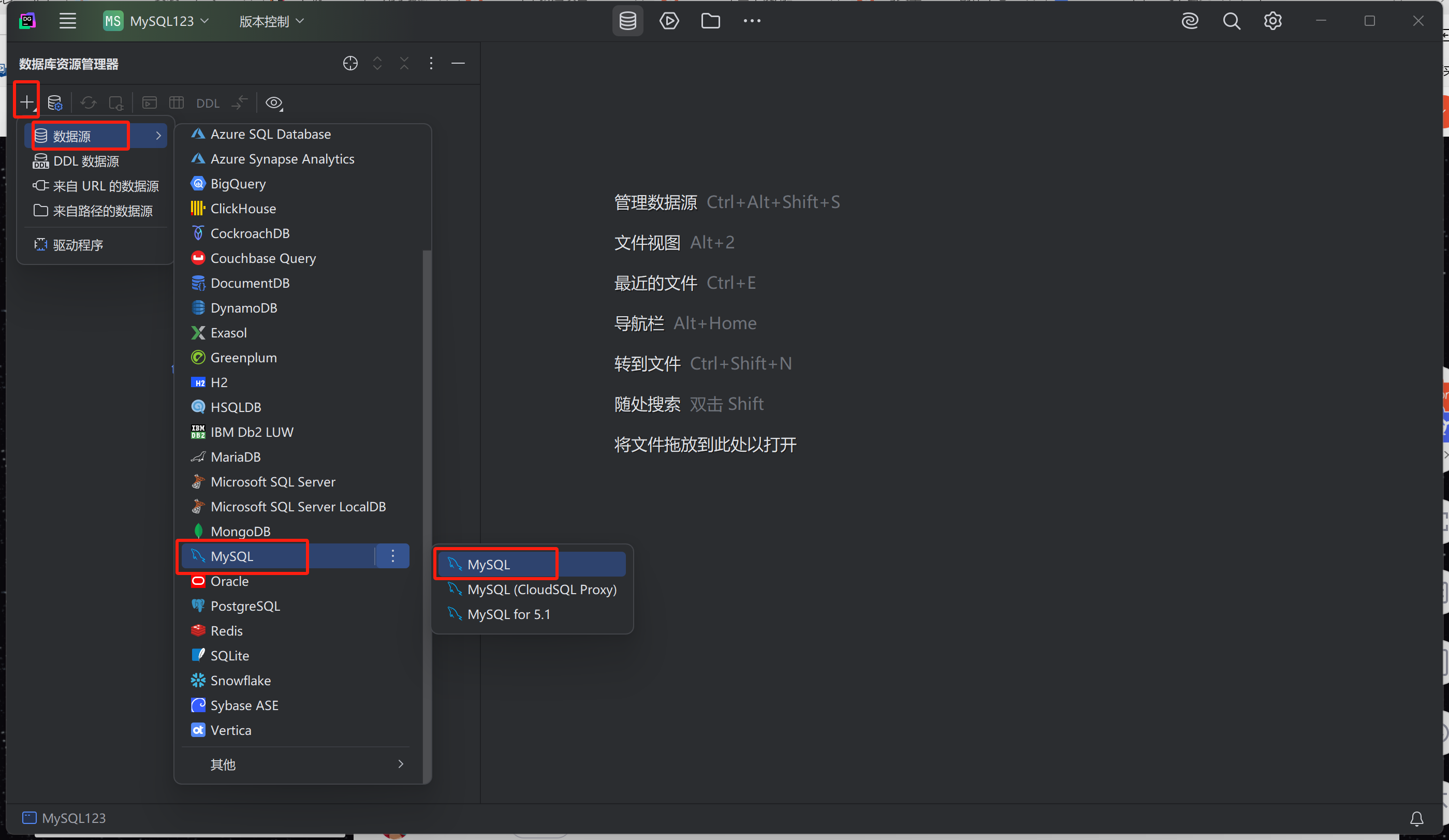Select 驱动程序 menu item
The height and width of the screenshot is (840, 1449).
pos(96,245)
